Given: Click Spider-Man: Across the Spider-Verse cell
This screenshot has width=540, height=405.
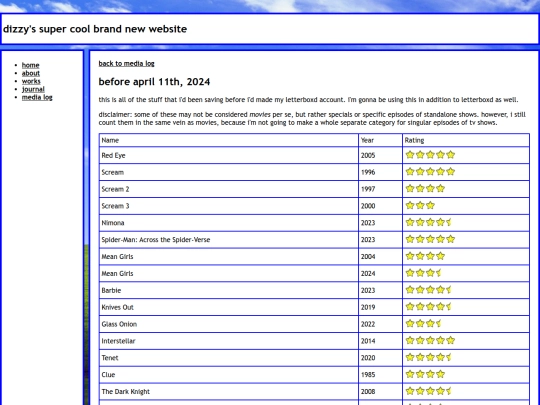Looking at the screenshot, I should pos(229,240).
